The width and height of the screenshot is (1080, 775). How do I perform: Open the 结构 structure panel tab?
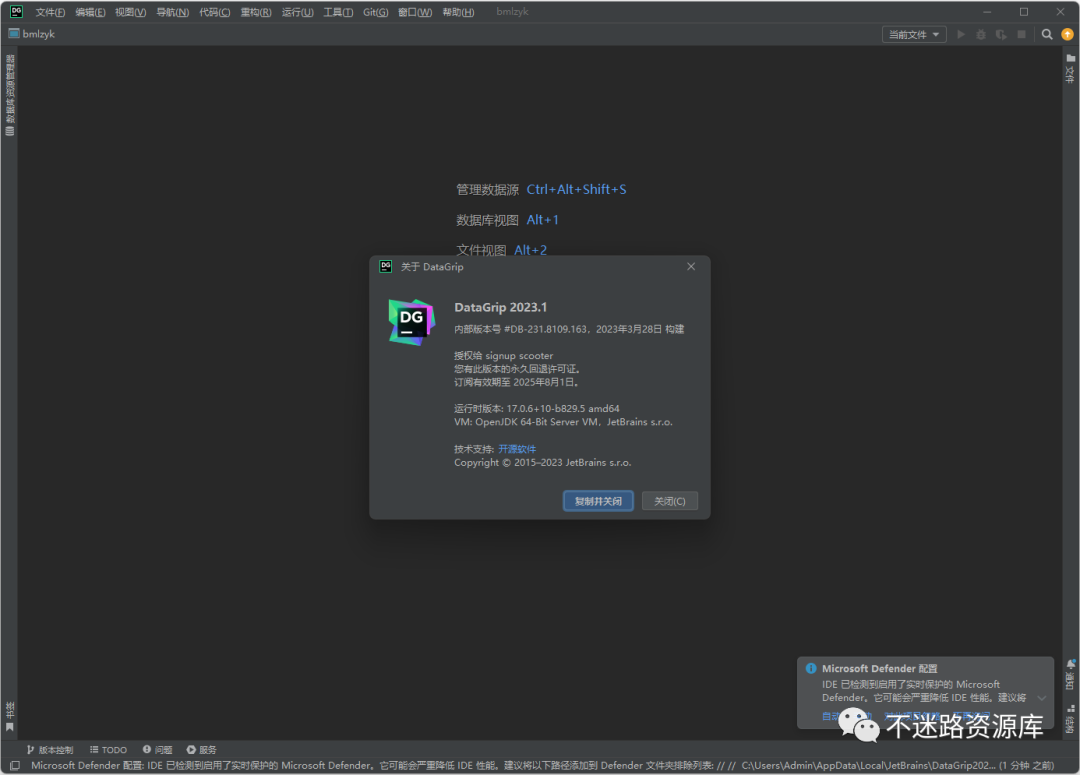coord(1070,719)
